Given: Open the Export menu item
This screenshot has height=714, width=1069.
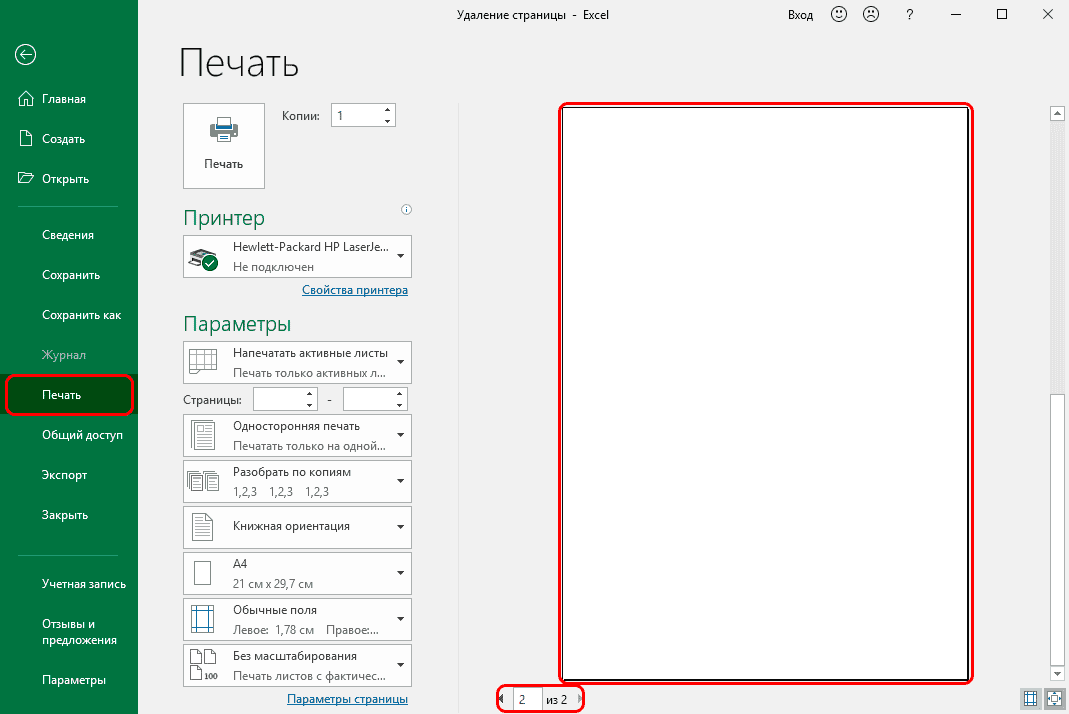Looking at the screenshot, I should (x=64, y=475).
